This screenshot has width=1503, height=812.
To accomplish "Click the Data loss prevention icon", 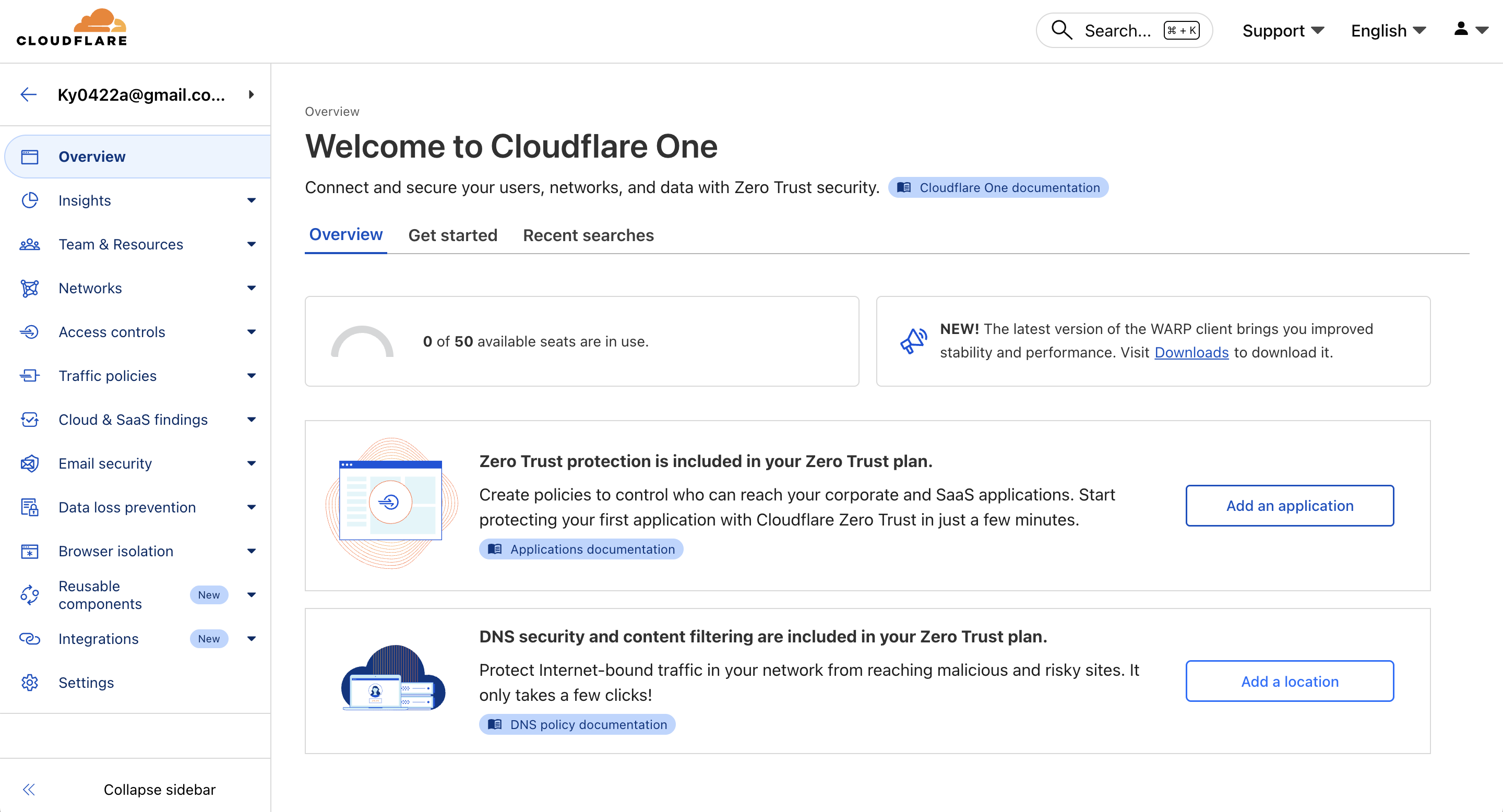I will tap(30, 507).
